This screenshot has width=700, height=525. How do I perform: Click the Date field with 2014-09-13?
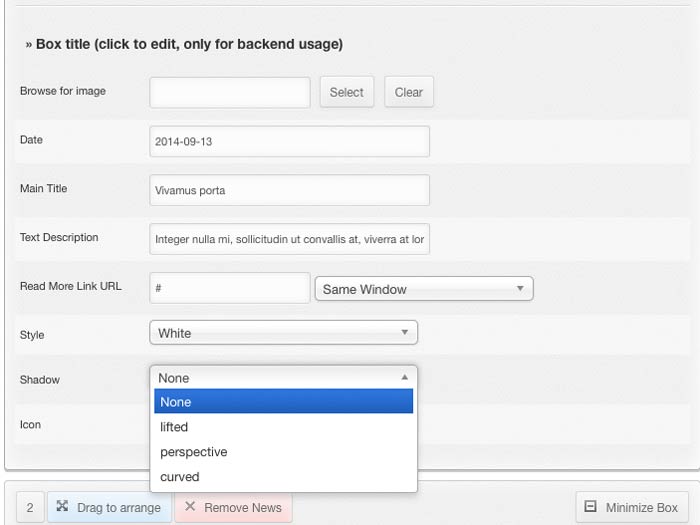coord(289,141)
